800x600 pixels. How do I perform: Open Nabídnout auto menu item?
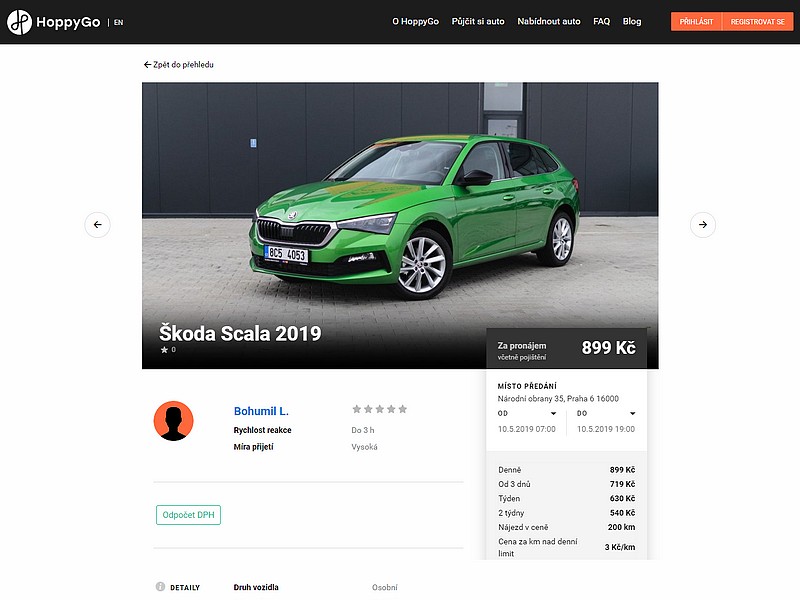pyautogui.click(x=549, y=21)
